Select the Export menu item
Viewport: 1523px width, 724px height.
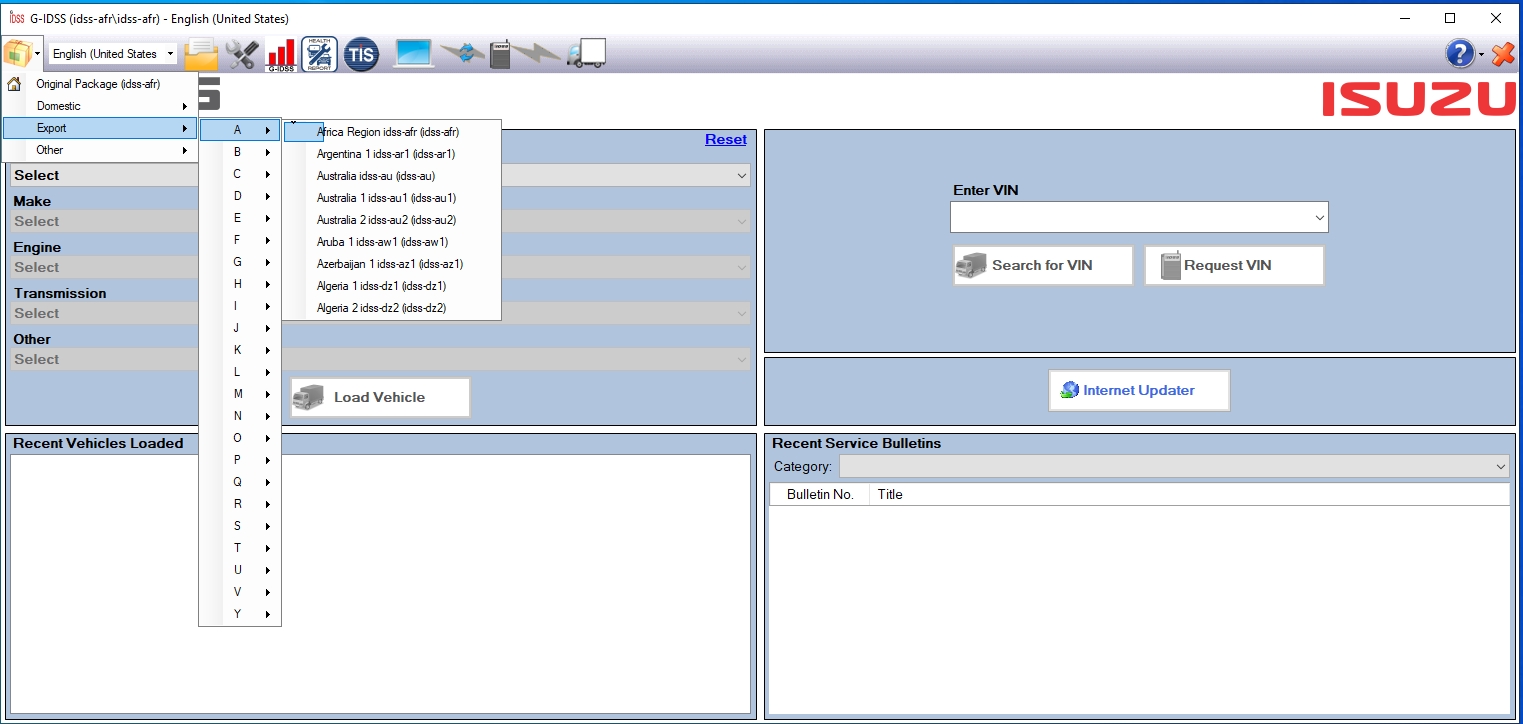click(x=99, y=128)
